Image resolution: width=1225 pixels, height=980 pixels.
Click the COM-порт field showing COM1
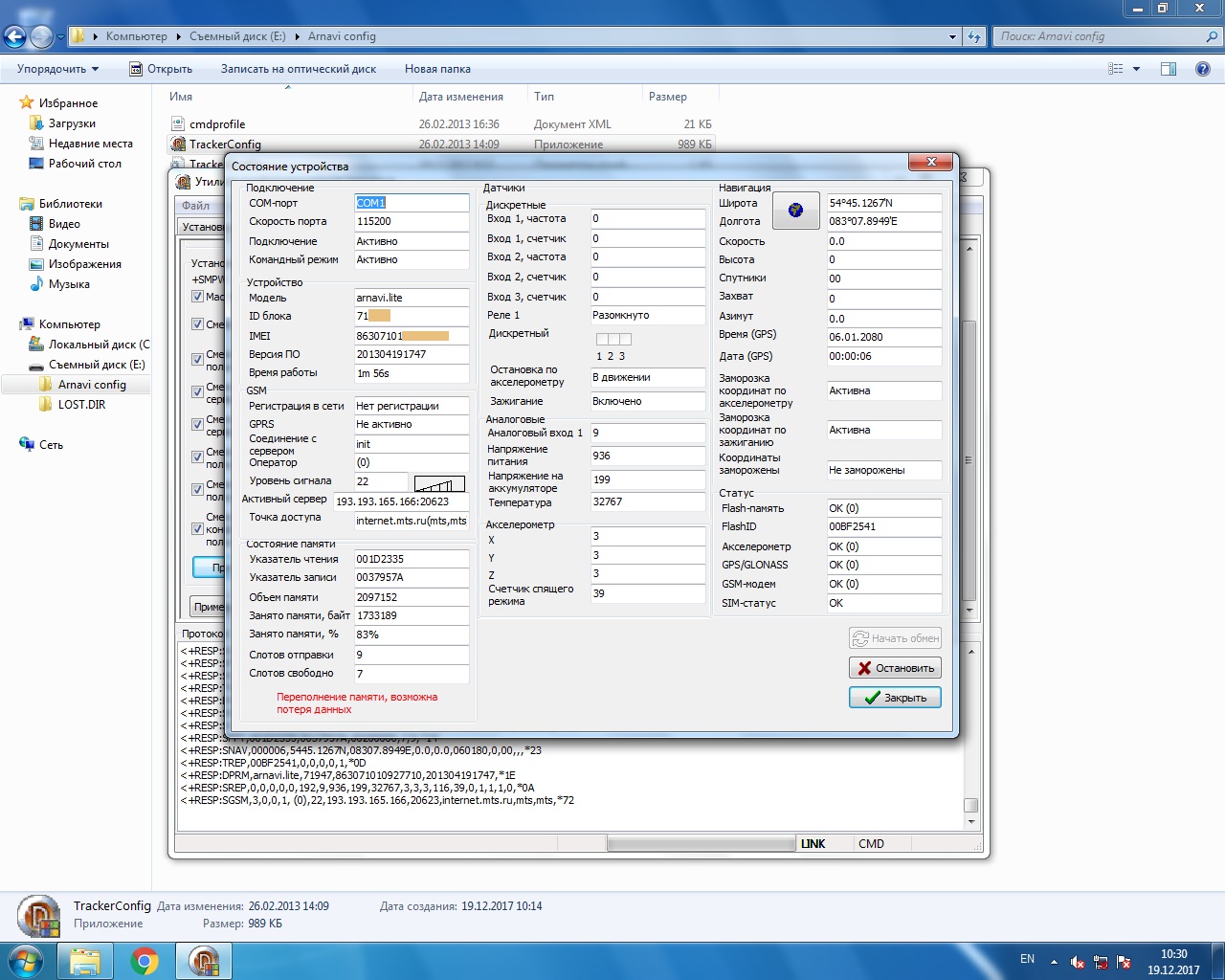tap(411, 203)
